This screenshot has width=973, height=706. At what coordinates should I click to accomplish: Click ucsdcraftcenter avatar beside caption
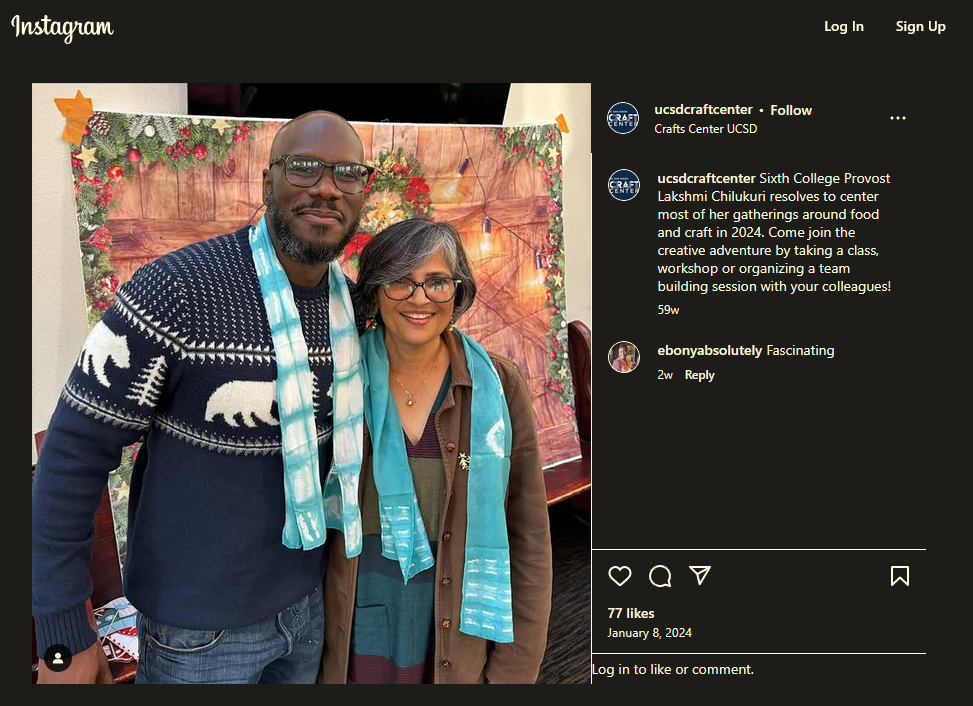pos(624,185)
